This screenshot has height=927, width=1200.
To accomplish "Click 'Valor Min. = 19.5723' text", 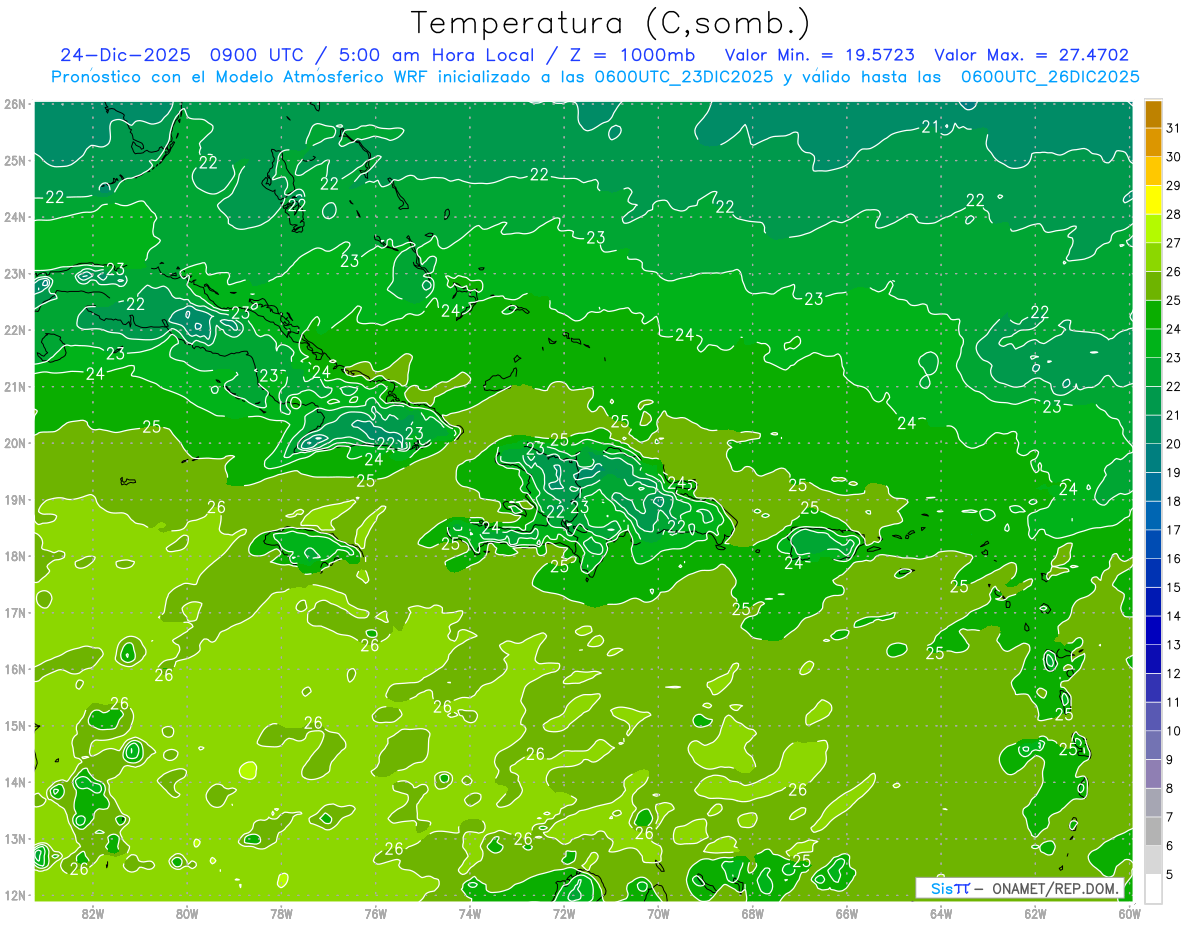I will click(820, 55).
